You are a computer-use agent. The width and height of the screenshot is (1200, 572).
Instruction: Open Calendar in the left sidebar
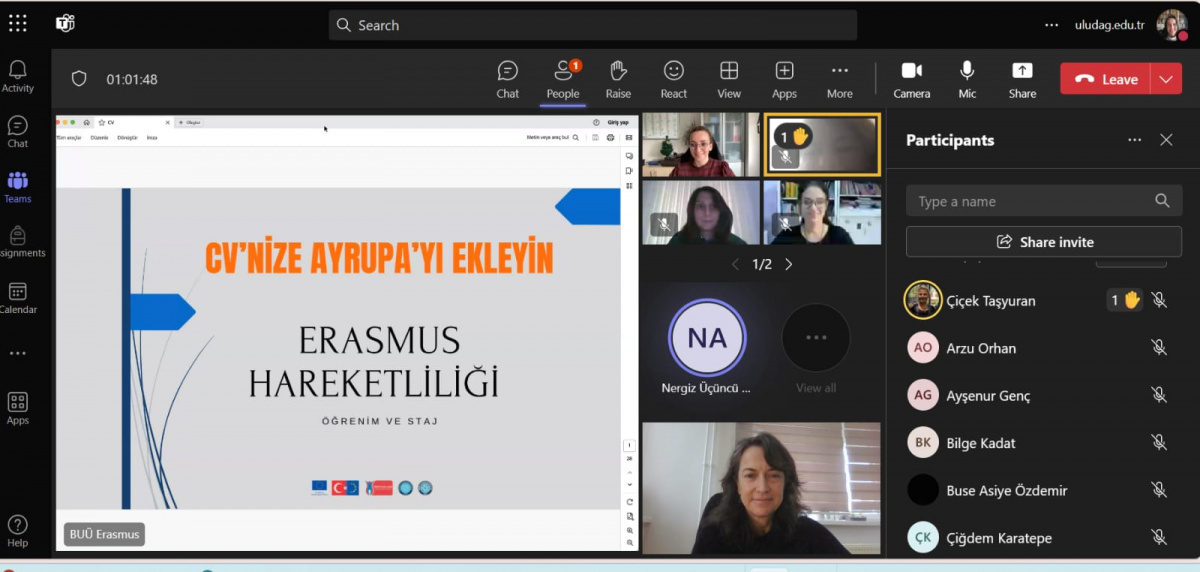(18, 298)
